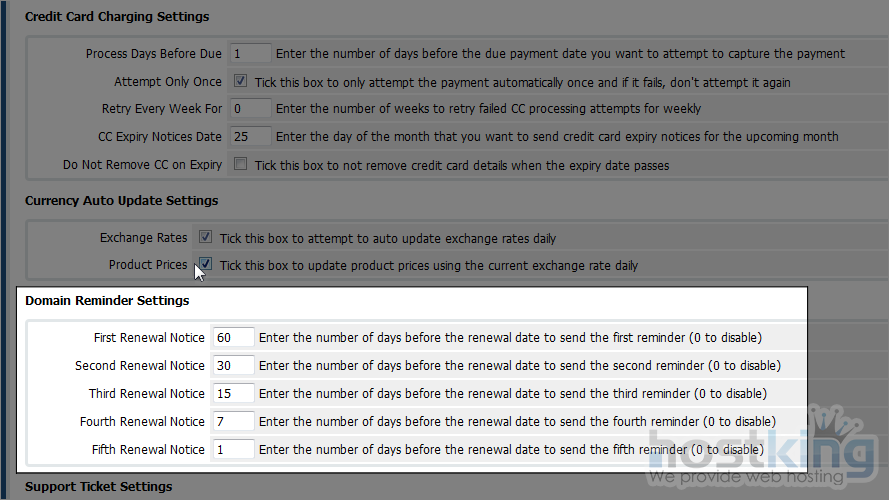Click the Credit Card Charging Settings heading
889x500 pixels.
(x=117, y=17)
